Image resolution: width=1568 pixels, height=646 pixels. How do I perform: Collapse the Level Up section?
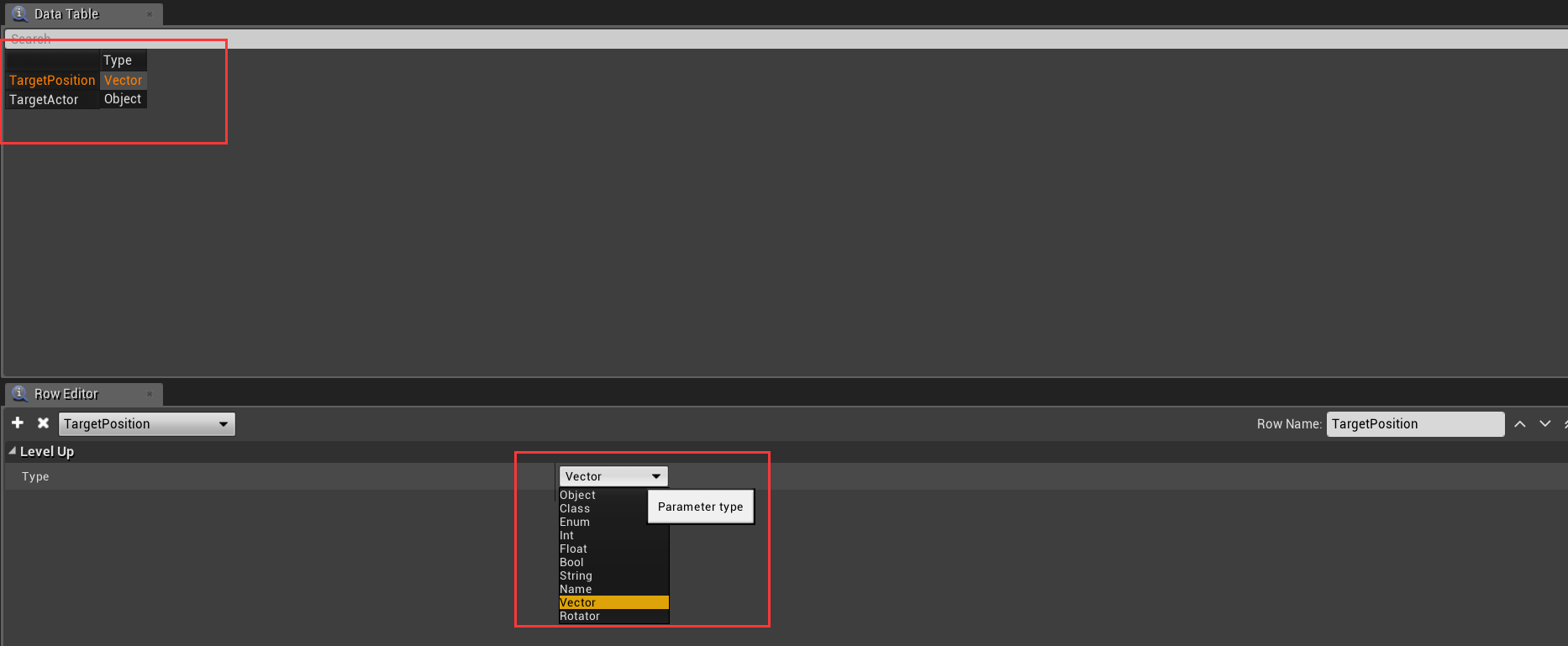pyautogui.click(x=13, y=451)
